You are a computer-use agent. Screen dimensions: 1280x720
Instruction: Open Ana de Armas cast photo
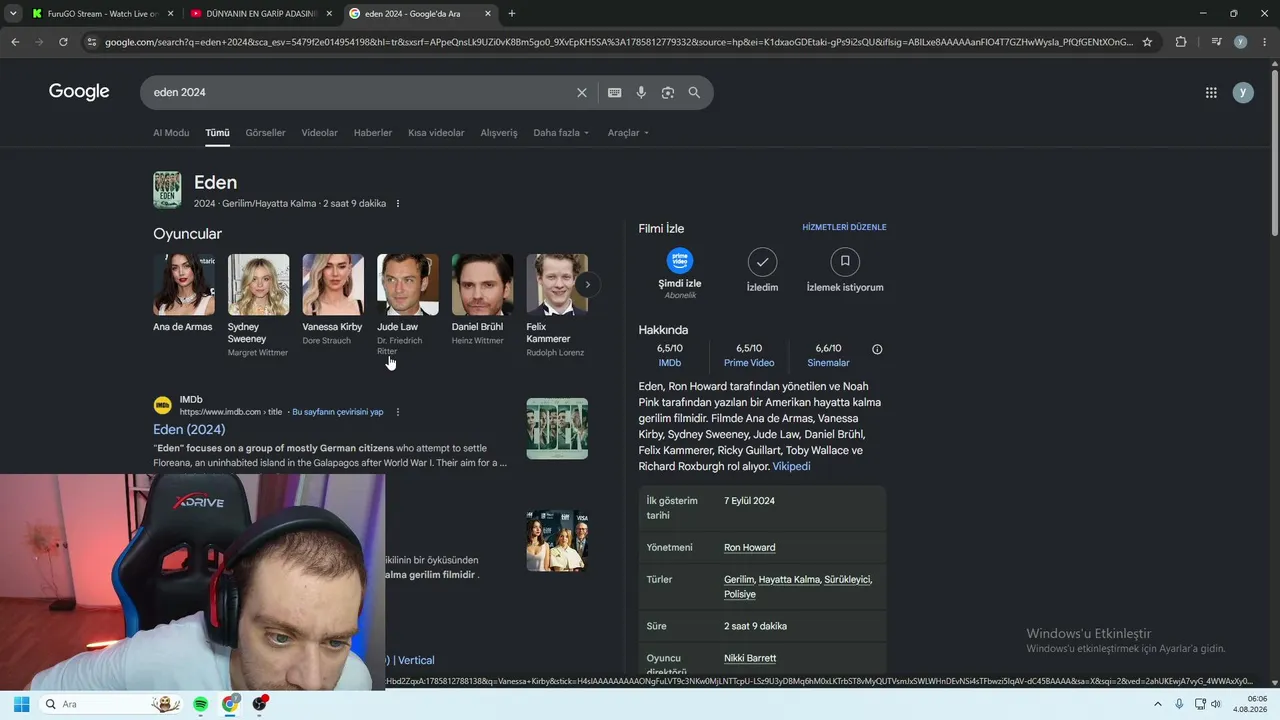click(x=184, y=284)
